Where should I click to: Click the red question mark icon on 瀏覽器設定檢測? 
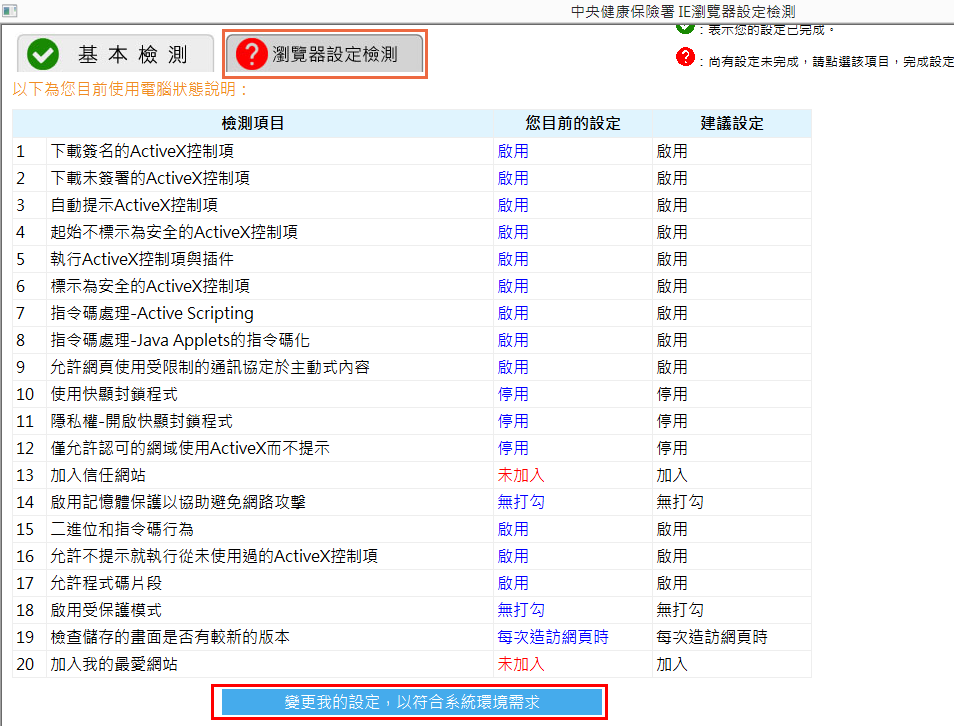point(250,54)
